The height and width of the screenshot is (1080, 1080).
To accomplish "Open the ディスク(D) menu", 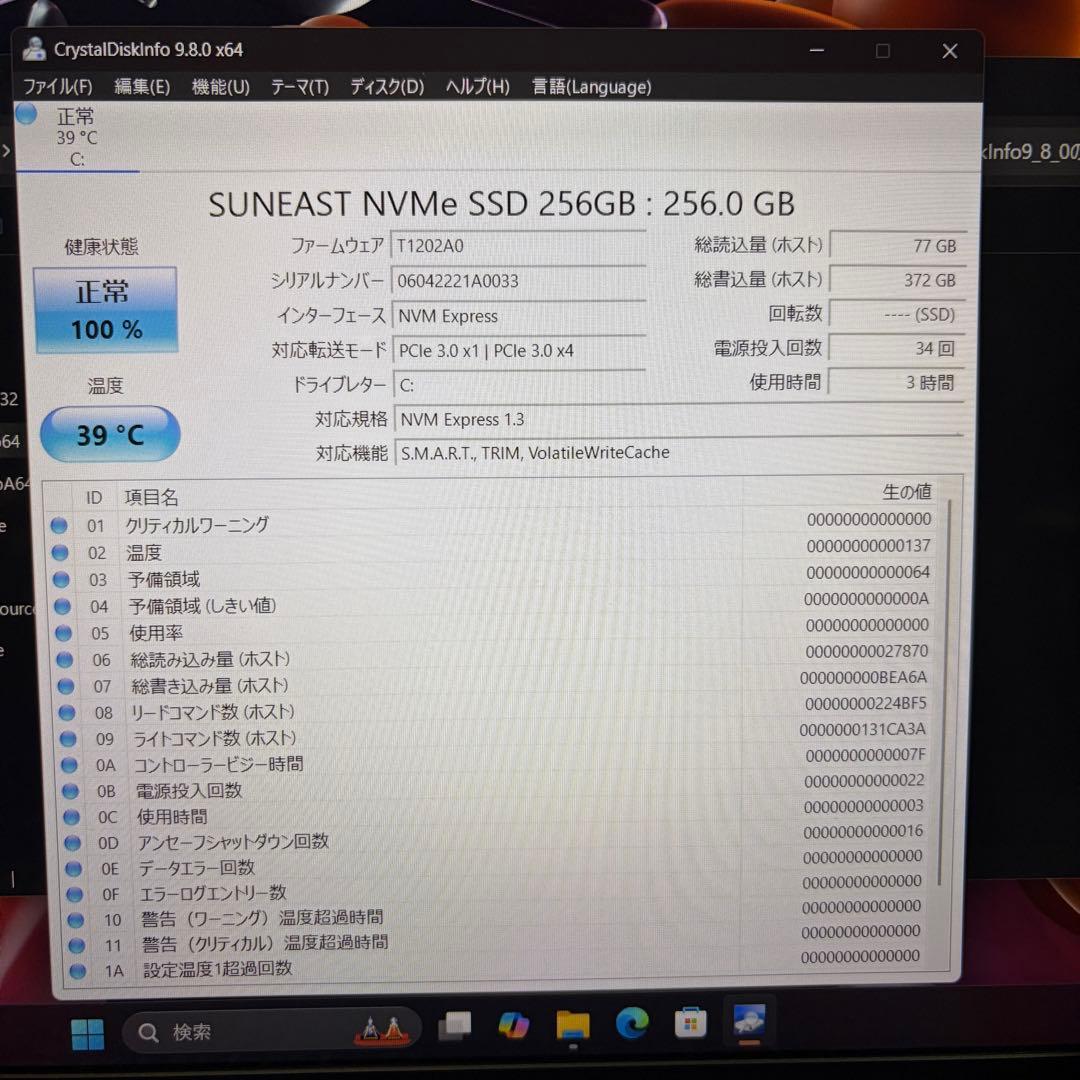I will click(385, 87).
